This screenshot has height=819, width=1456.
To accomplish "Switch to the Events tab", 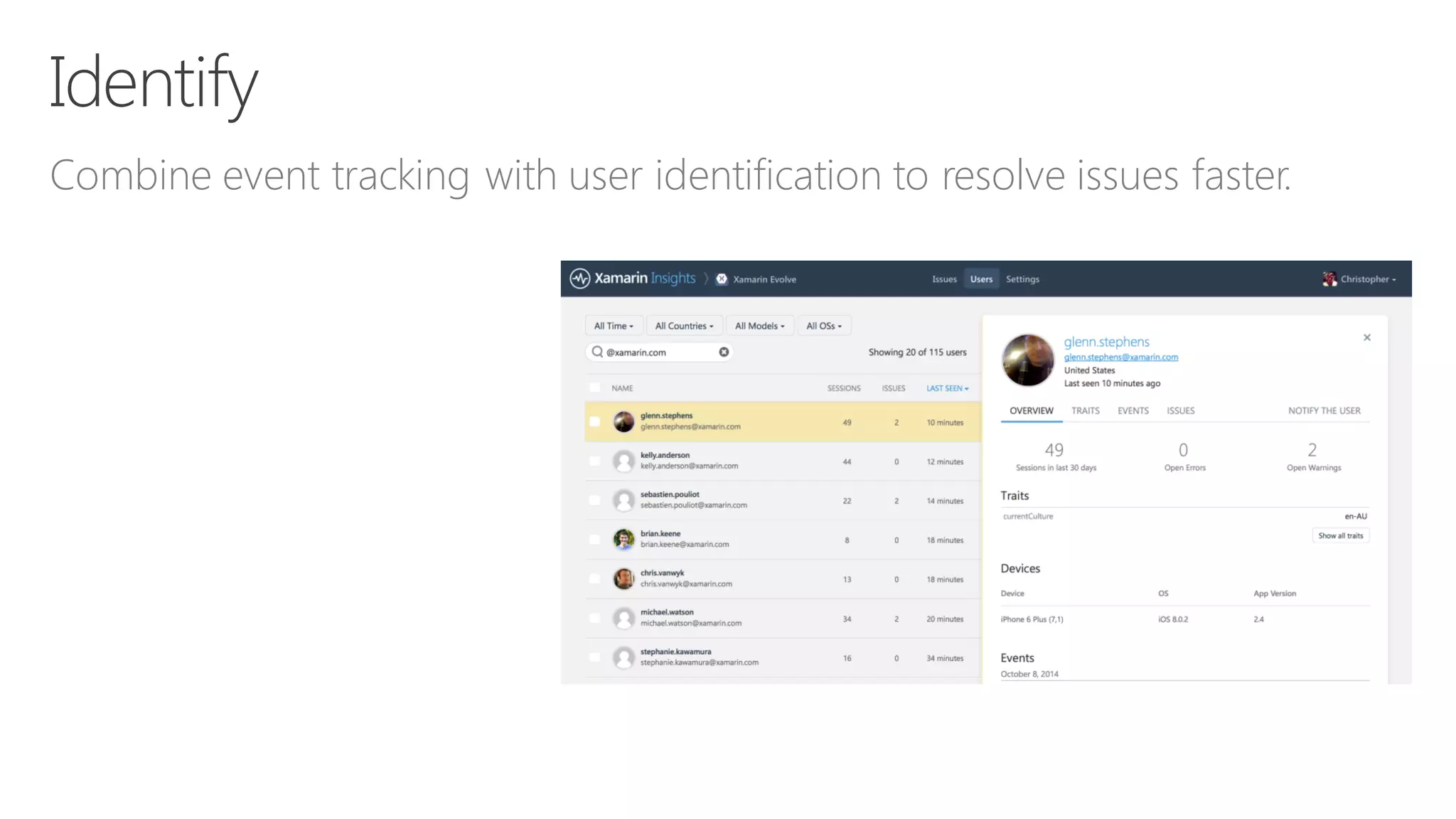I will tap(1133, 411).
